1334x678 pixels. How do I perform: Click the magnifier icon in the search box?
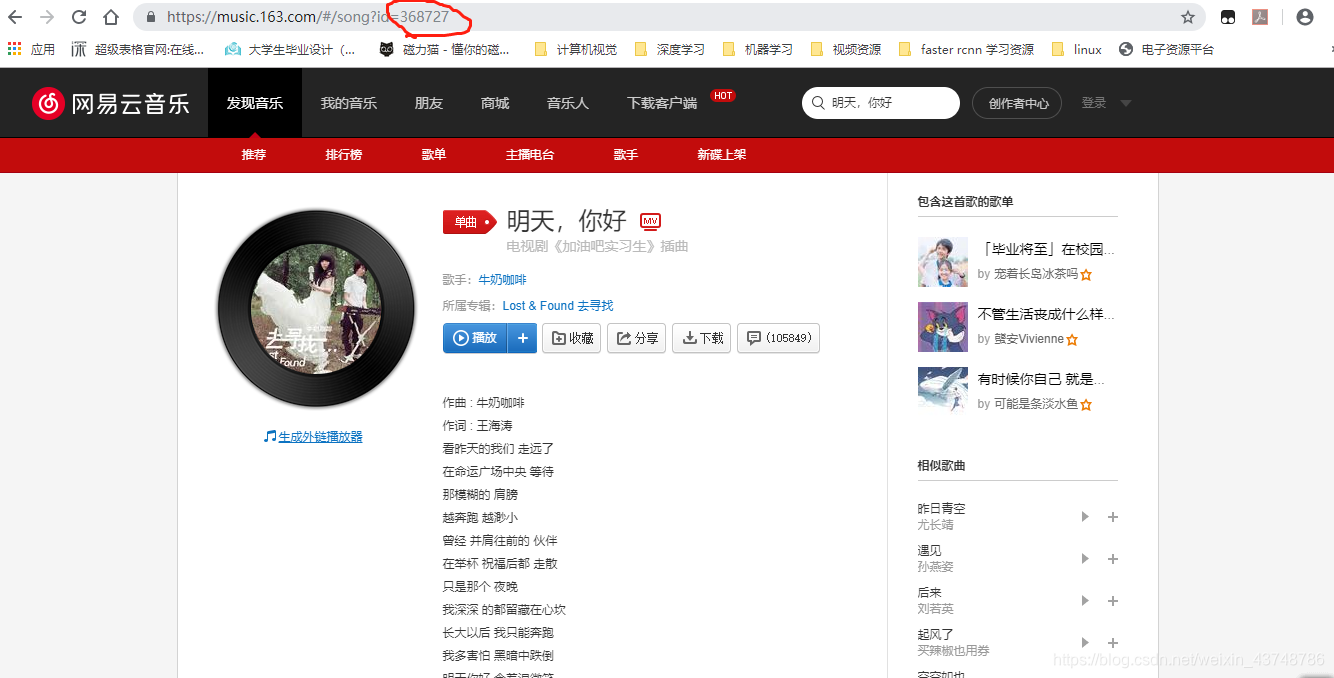coord(818,103)
